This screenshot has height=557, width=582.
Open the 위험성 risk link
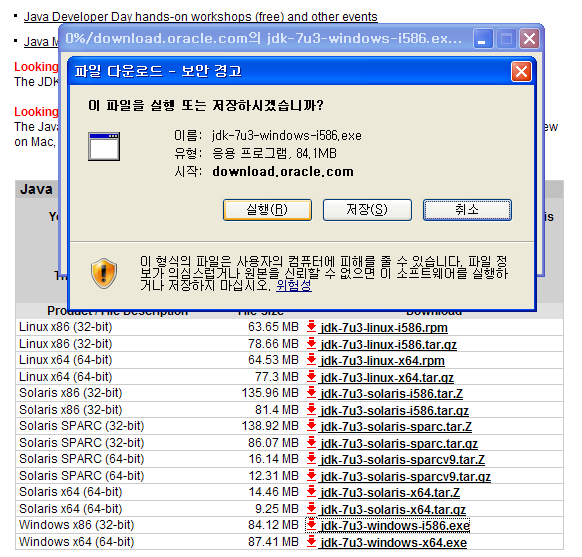click(x=294, y=285)
